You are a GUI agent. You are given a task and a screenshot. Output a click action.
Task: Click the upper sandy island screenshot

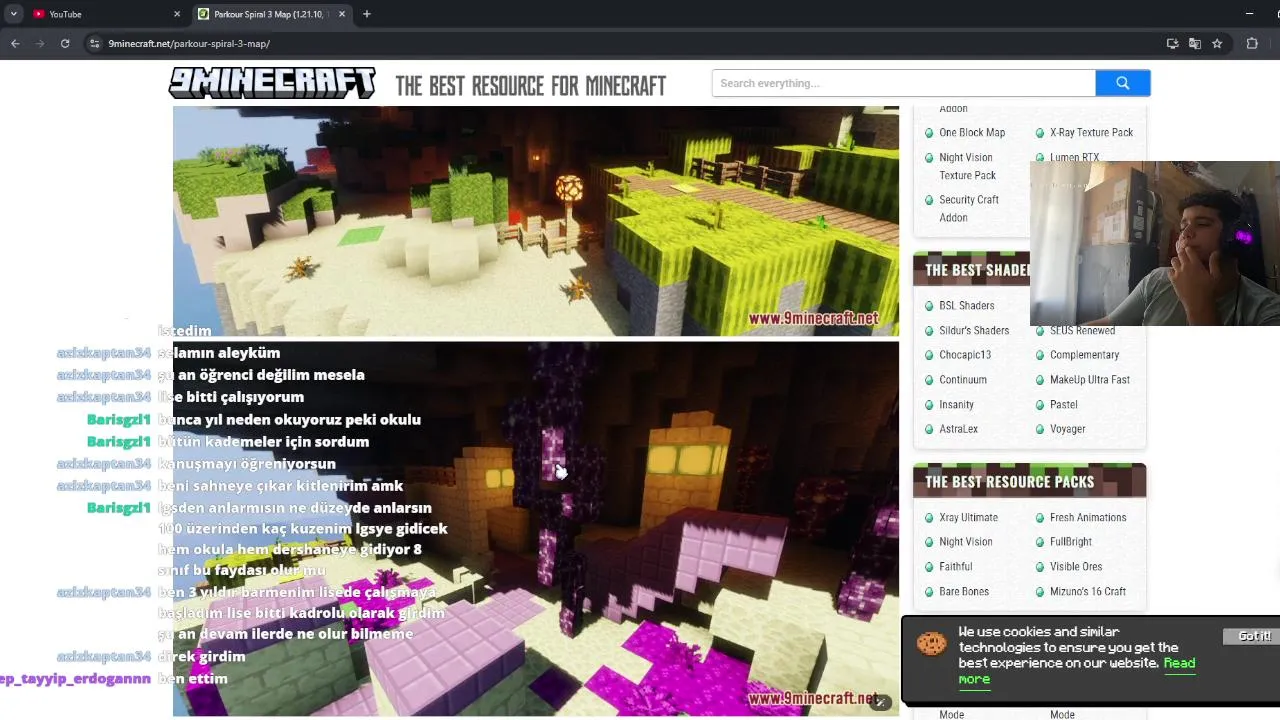536,220
